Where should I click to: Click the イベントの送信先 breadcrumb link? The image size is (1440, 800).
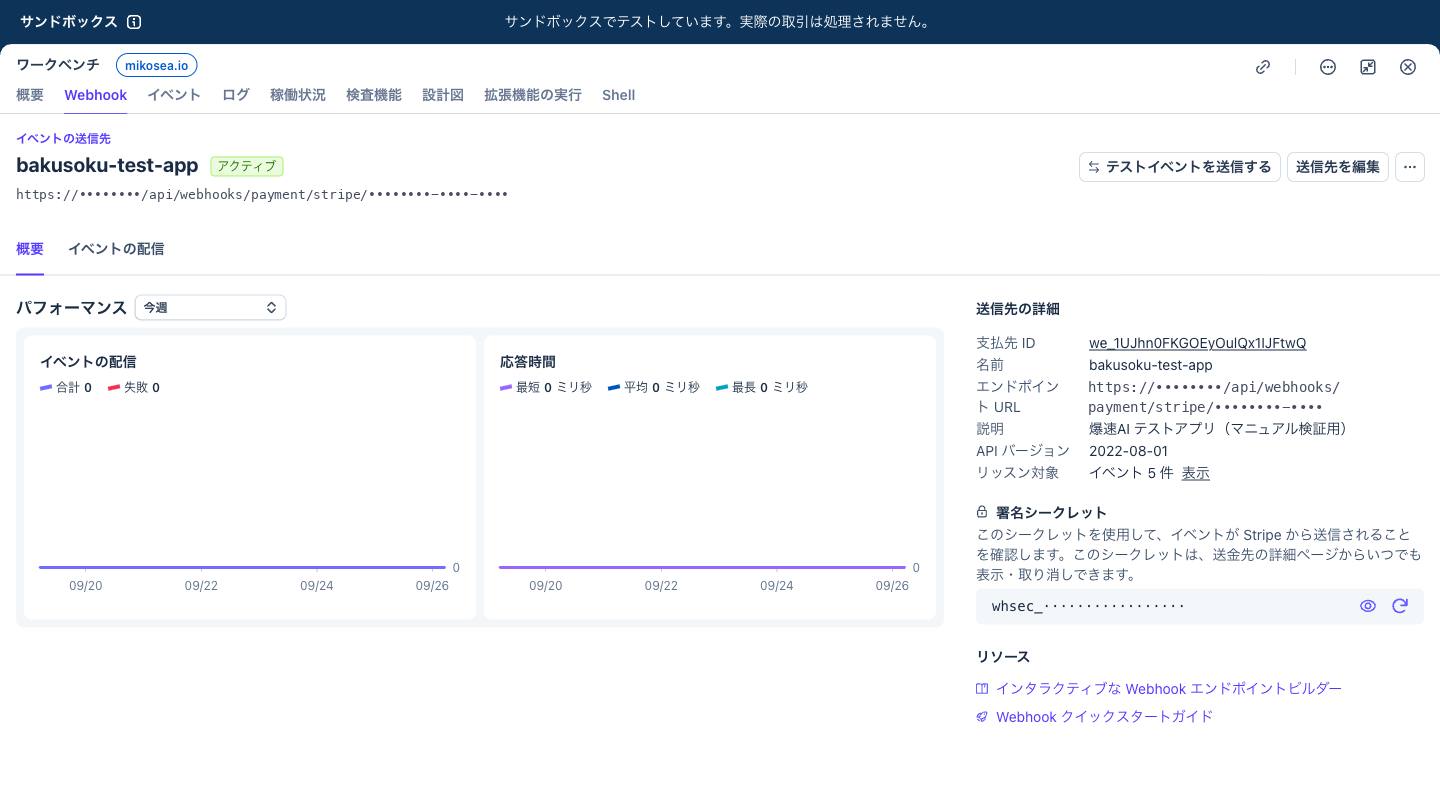coord(63,139)
